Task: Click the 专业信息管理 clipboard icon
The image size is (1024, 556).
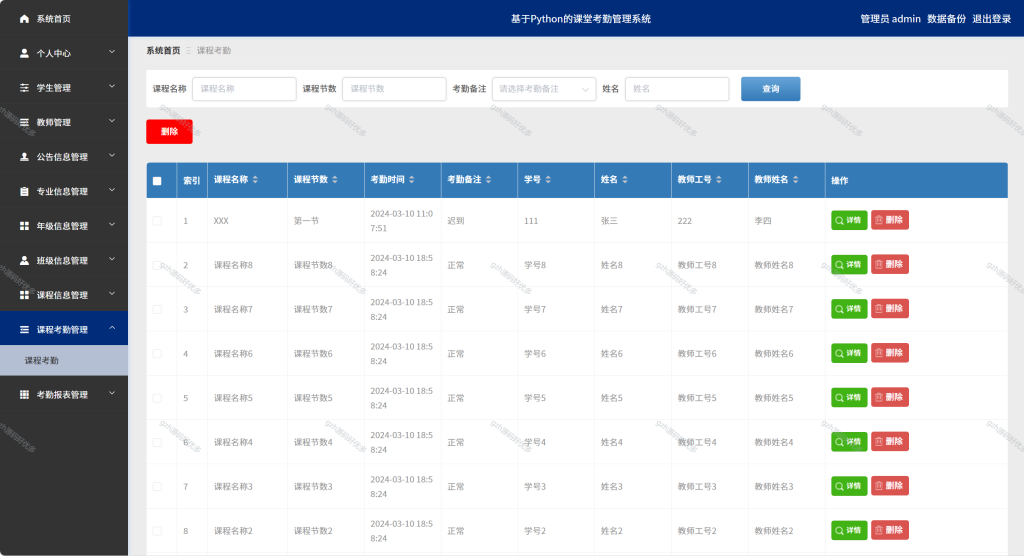Action: point(24,191)
